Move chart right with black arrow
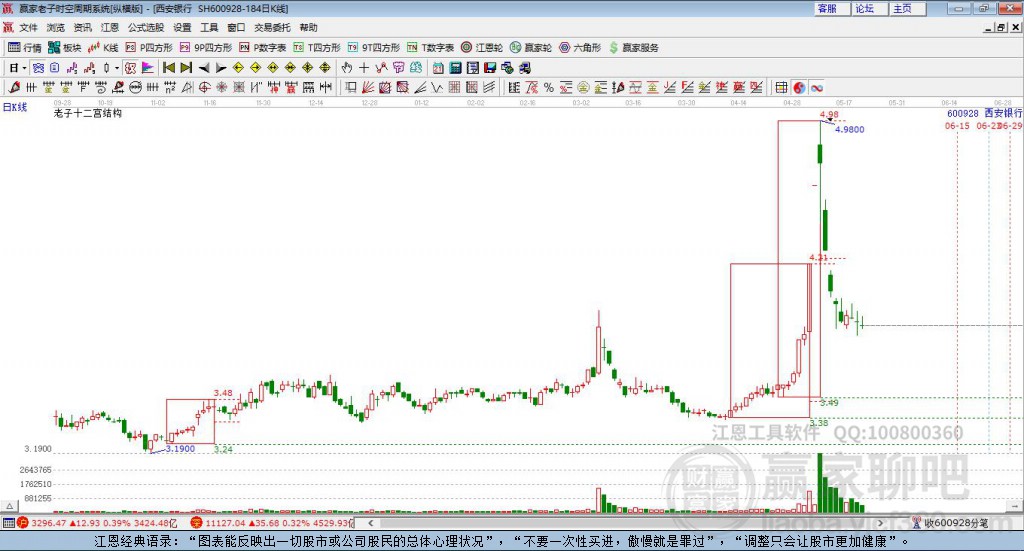Image resolution: width=1024 pixels, height=551 pixels. pyautogui.click(x=221, y=68)
